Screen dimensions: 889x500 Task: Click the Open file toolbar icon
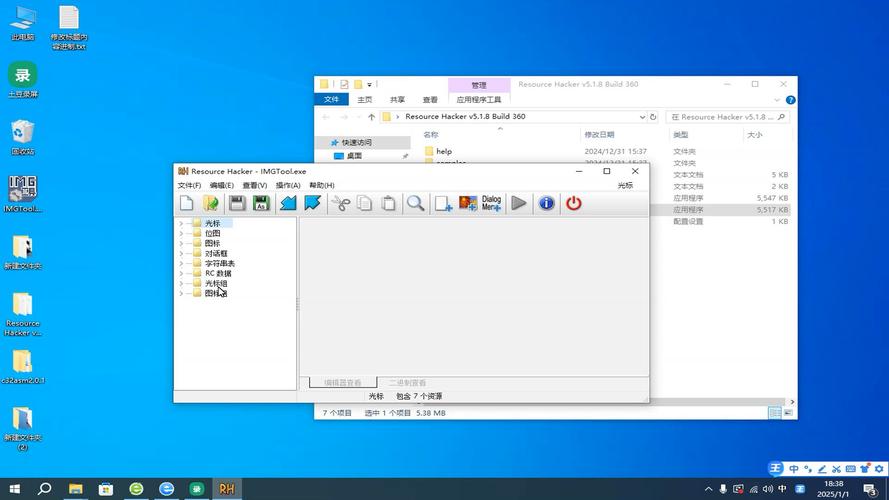211,203
